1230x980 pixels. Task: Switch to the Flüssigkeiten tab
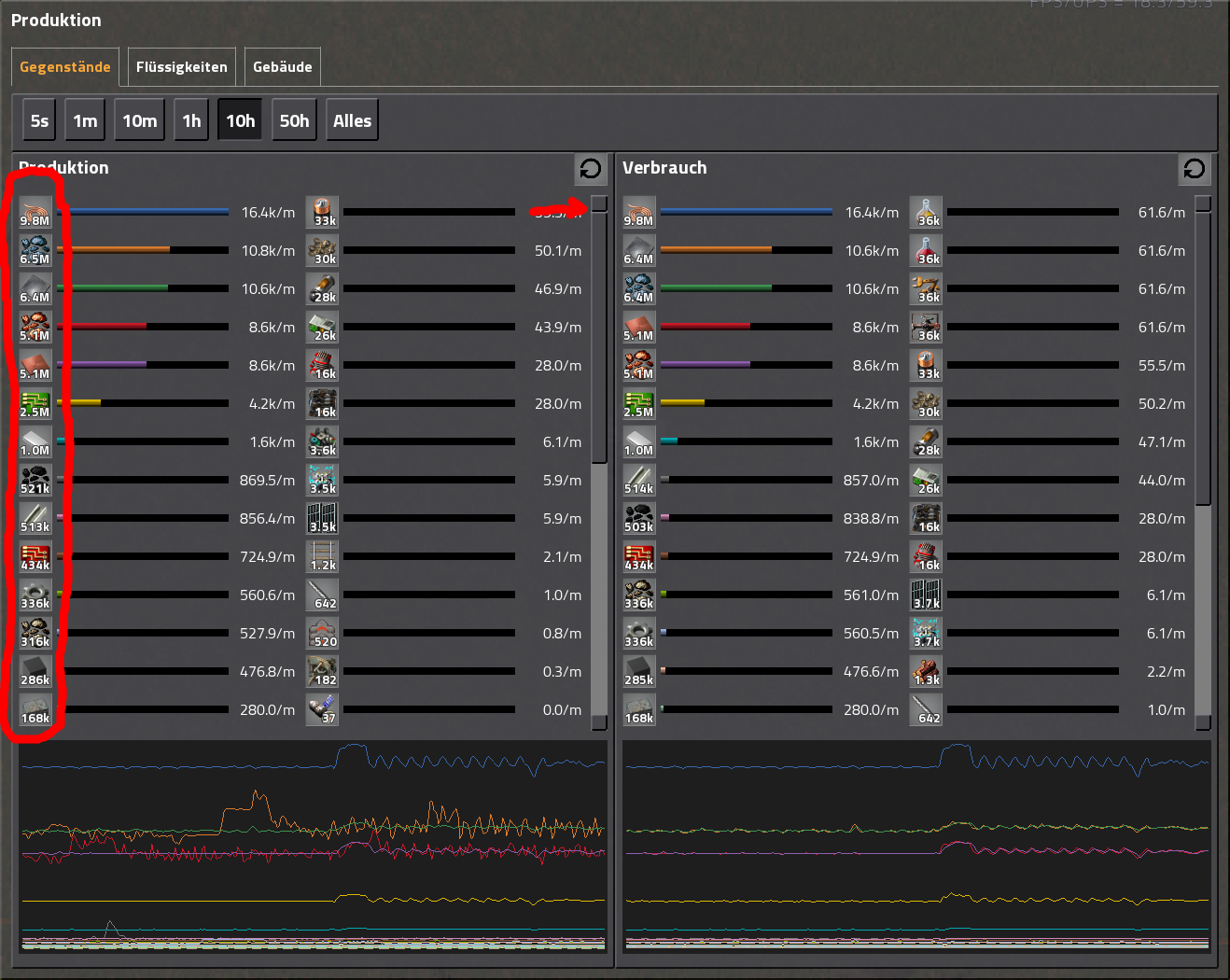click(x=182, y=67)
